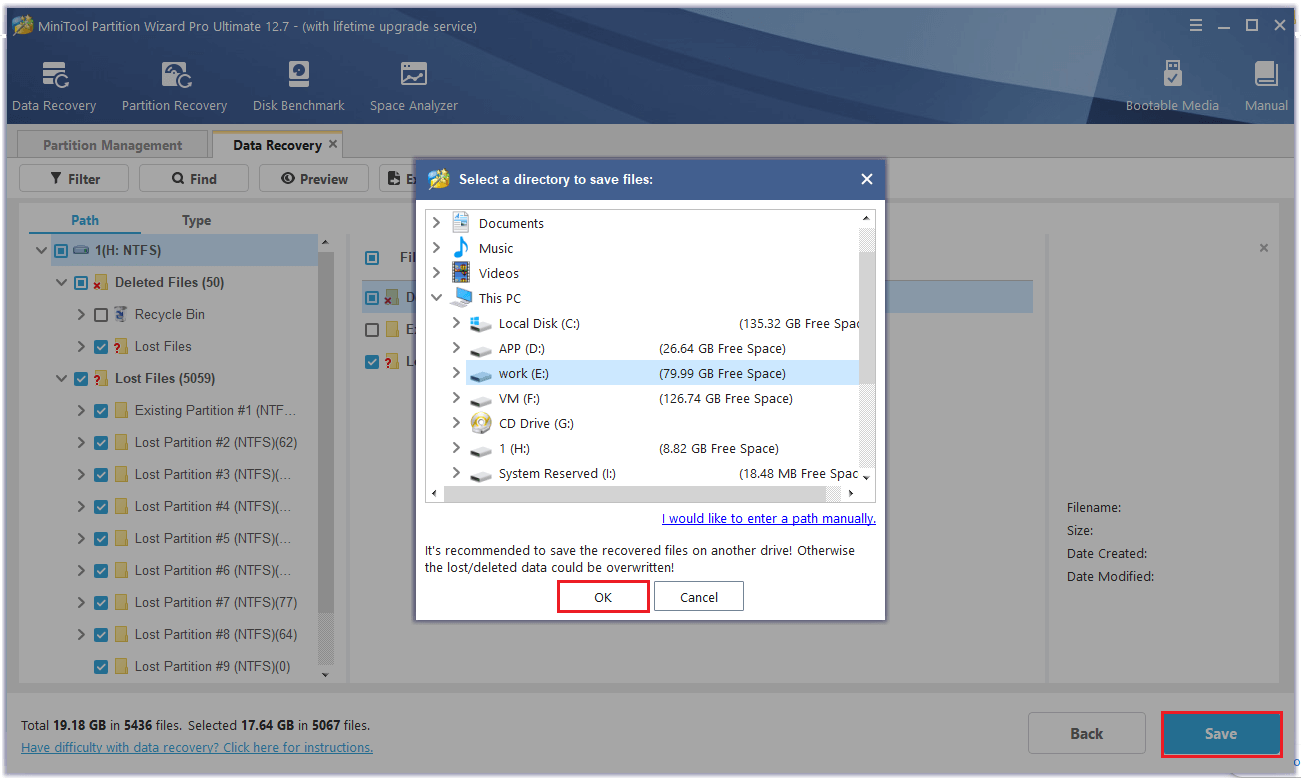
Task: Click the Recycle Bin icon in tree
Action: pyautogui.click(x=122, y=314)
